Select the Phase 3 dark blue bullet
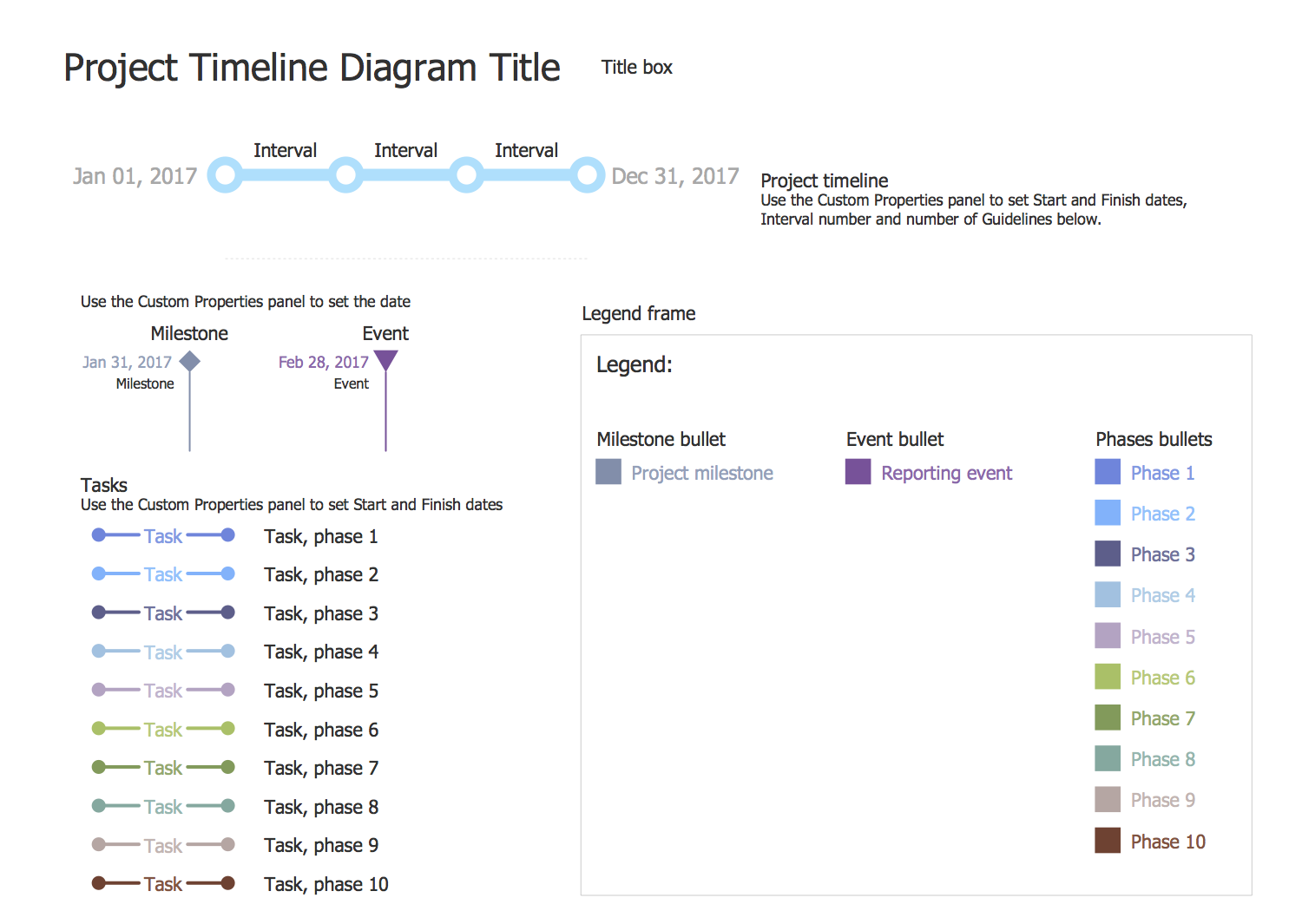Viewport: 1302px width, 924px height. (1108, 554)
